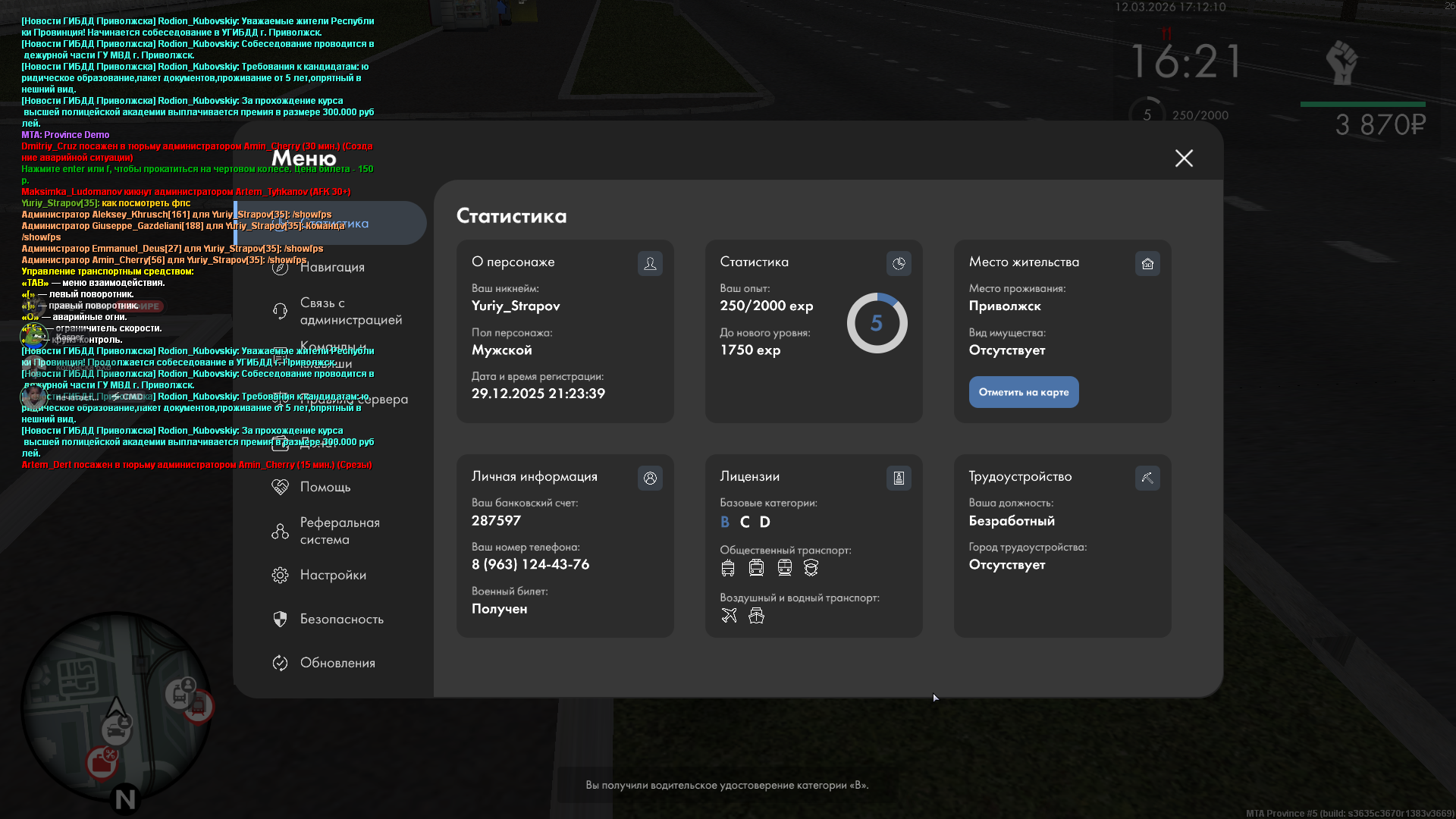
Task: Click the character profile icon in О персонаже card
Action: [650, 263]
